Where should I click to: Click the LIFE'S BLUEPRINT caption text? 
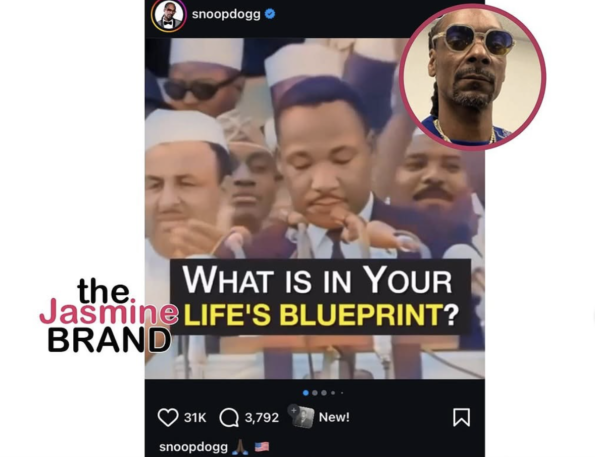pyautogui.click(x=321, y=315)
